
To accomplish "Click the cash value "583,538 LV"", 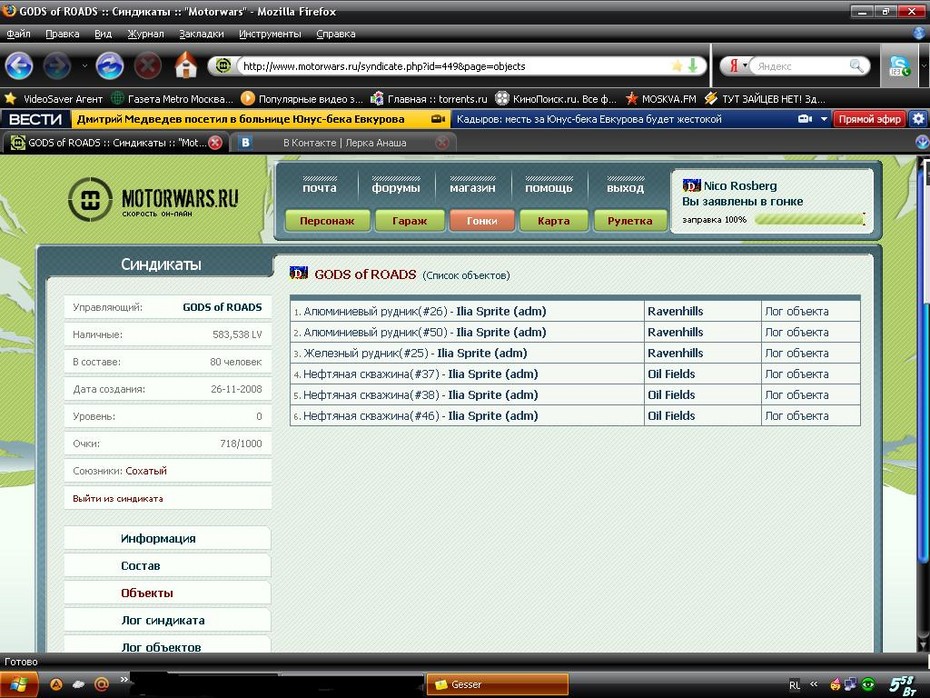I will 237,334.
